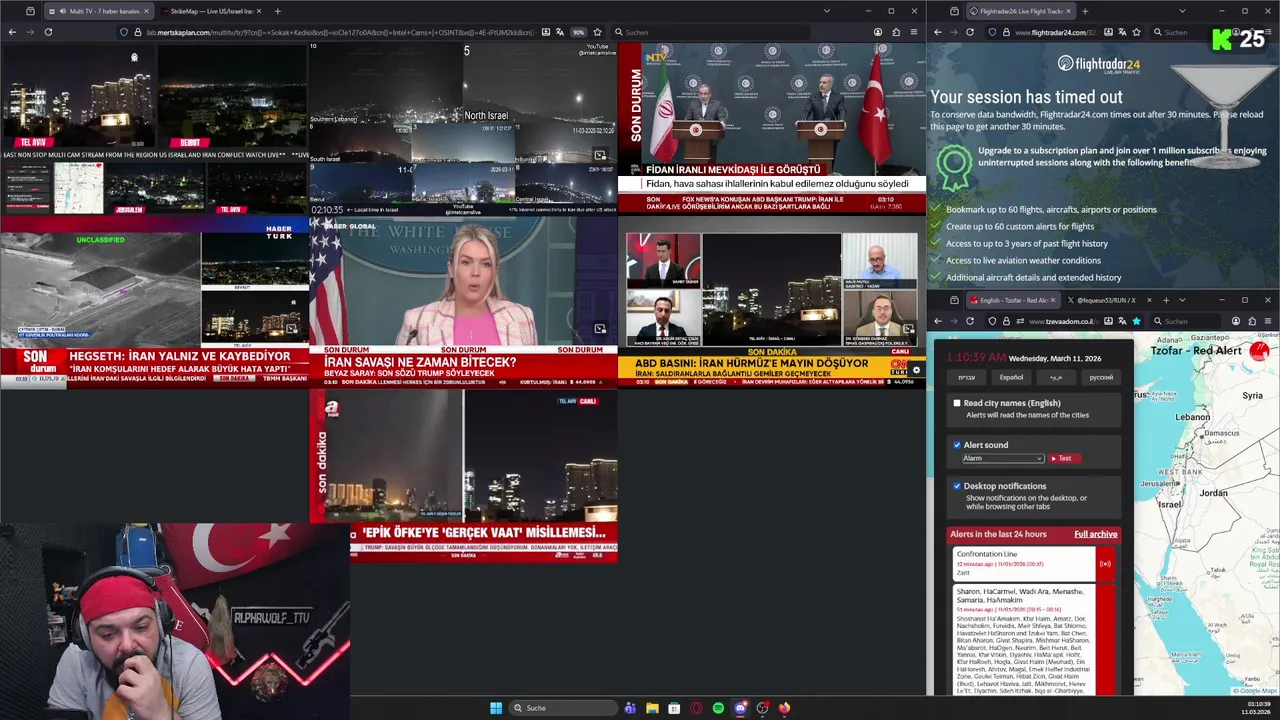Switch Tzofar language to Arabic (عربي)
1280x720 pixels.
1056,377
